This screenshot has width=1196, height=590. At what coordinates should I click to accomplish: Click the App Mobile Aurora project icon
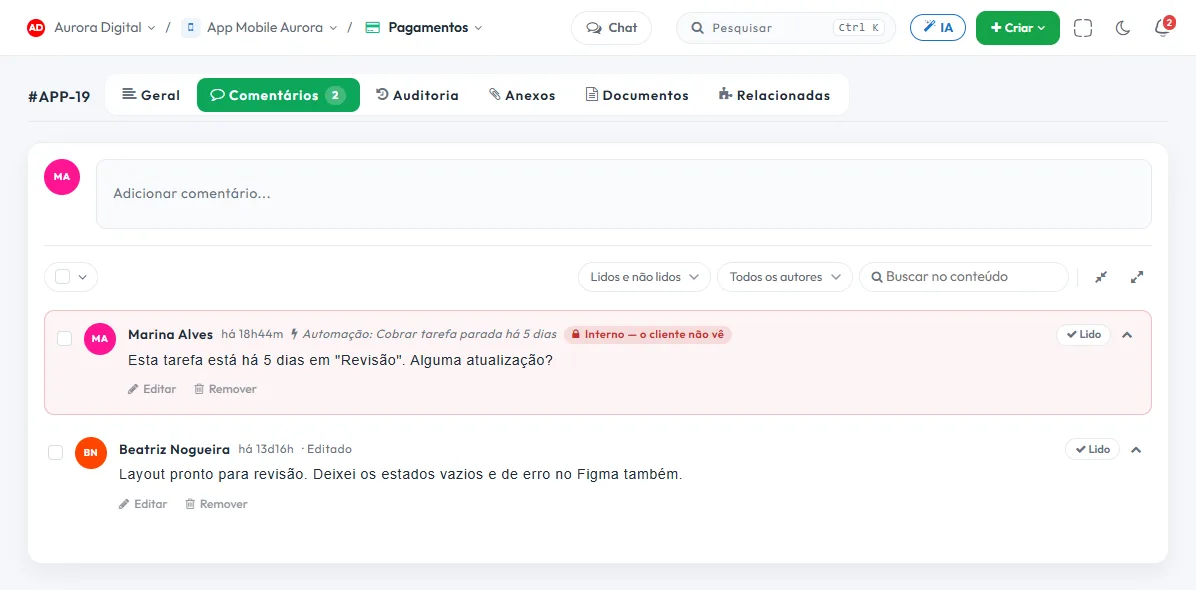191,27
